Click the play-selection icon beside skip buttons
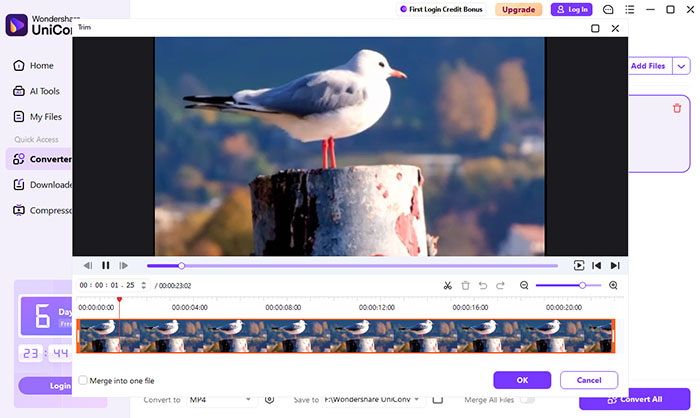The width and height of the screenshot is (700, 418). [x=579, y=265]
